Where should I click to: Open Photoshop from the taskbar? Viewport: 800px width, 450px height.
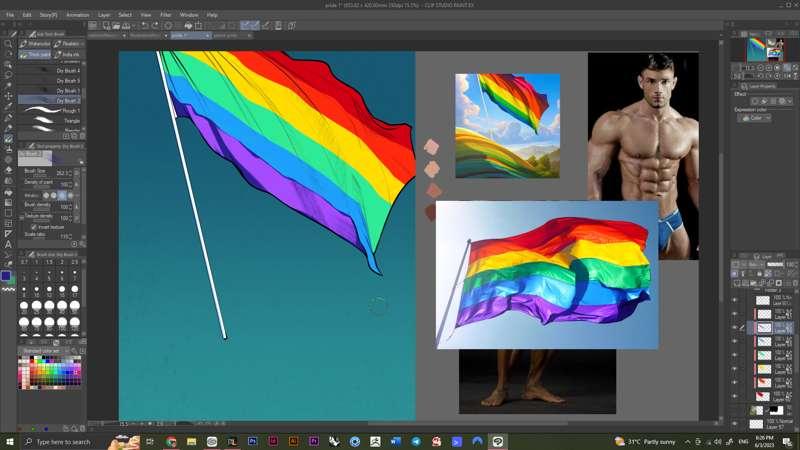(253, 441)
